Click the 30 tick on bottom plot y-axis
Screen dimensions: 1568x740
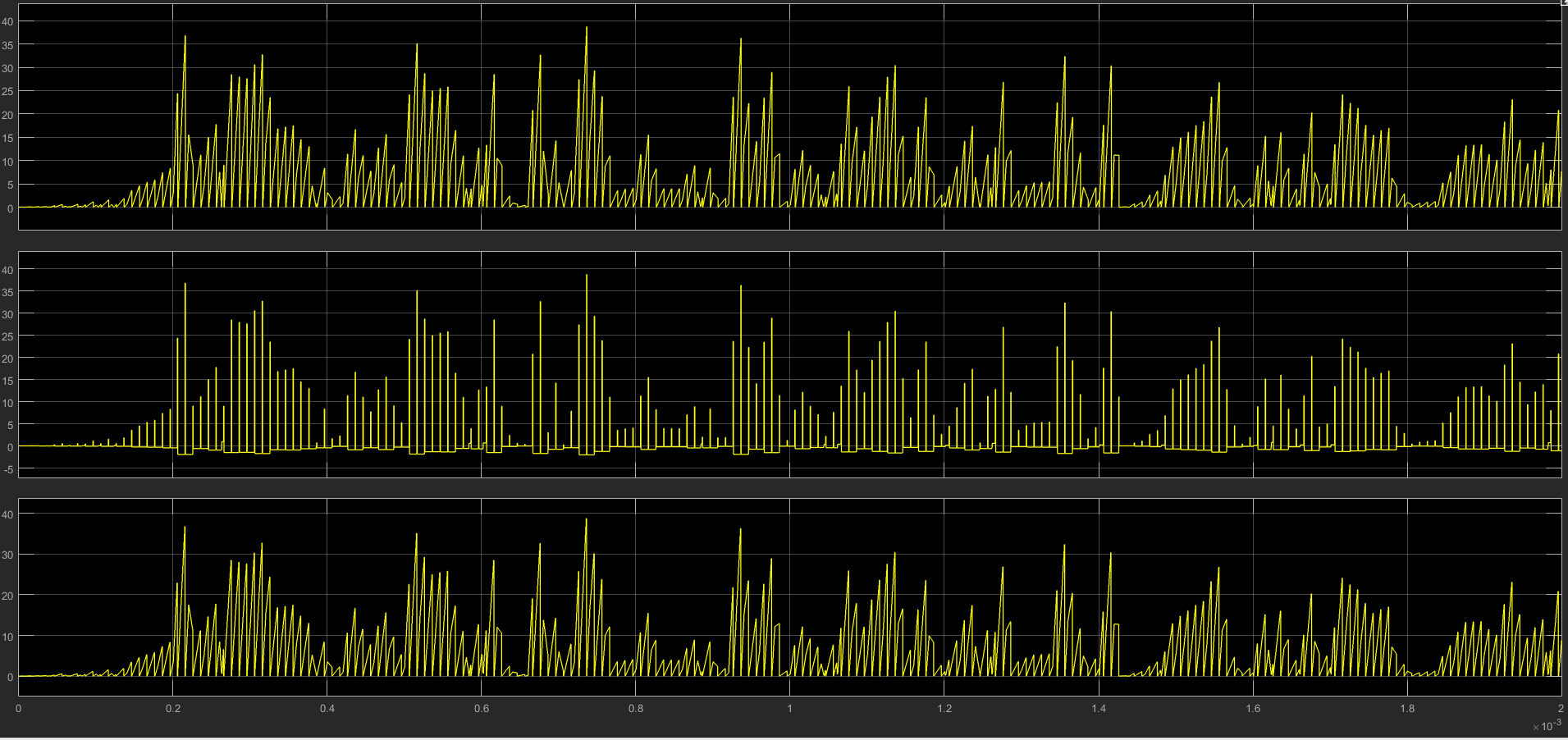click(x=7, y=555)
